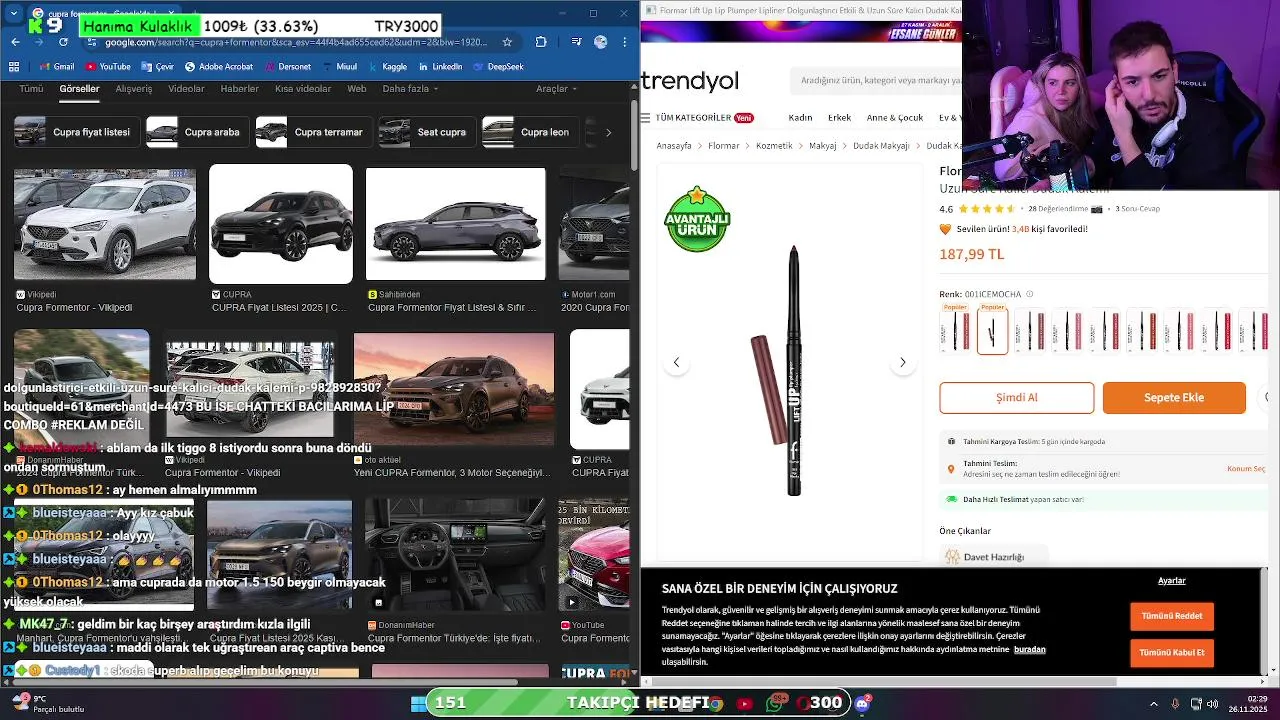The width and height of the screenshot is (1280, 720).
Task: Open the 28 Değerlendirme reviews link
Action: [x=1057, y=209]
